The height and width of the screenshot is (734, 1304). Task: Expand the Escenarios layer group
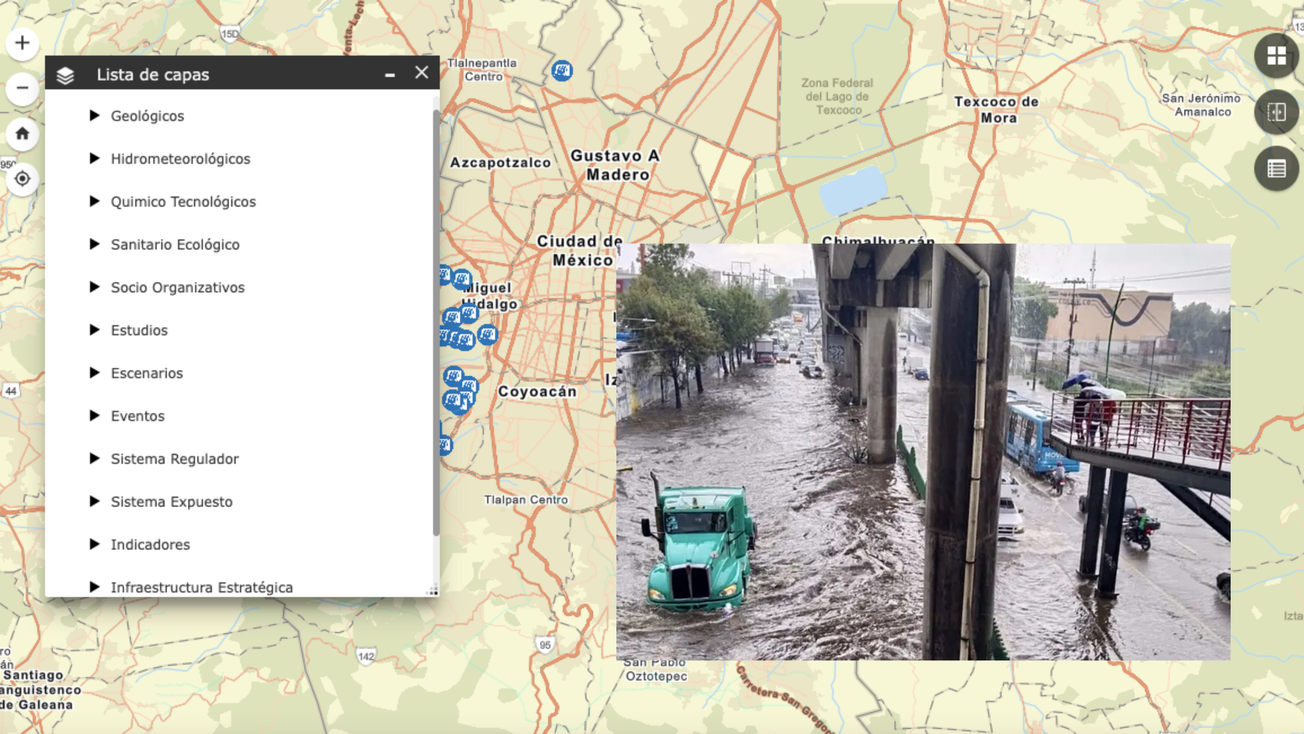tap(94, 373)
